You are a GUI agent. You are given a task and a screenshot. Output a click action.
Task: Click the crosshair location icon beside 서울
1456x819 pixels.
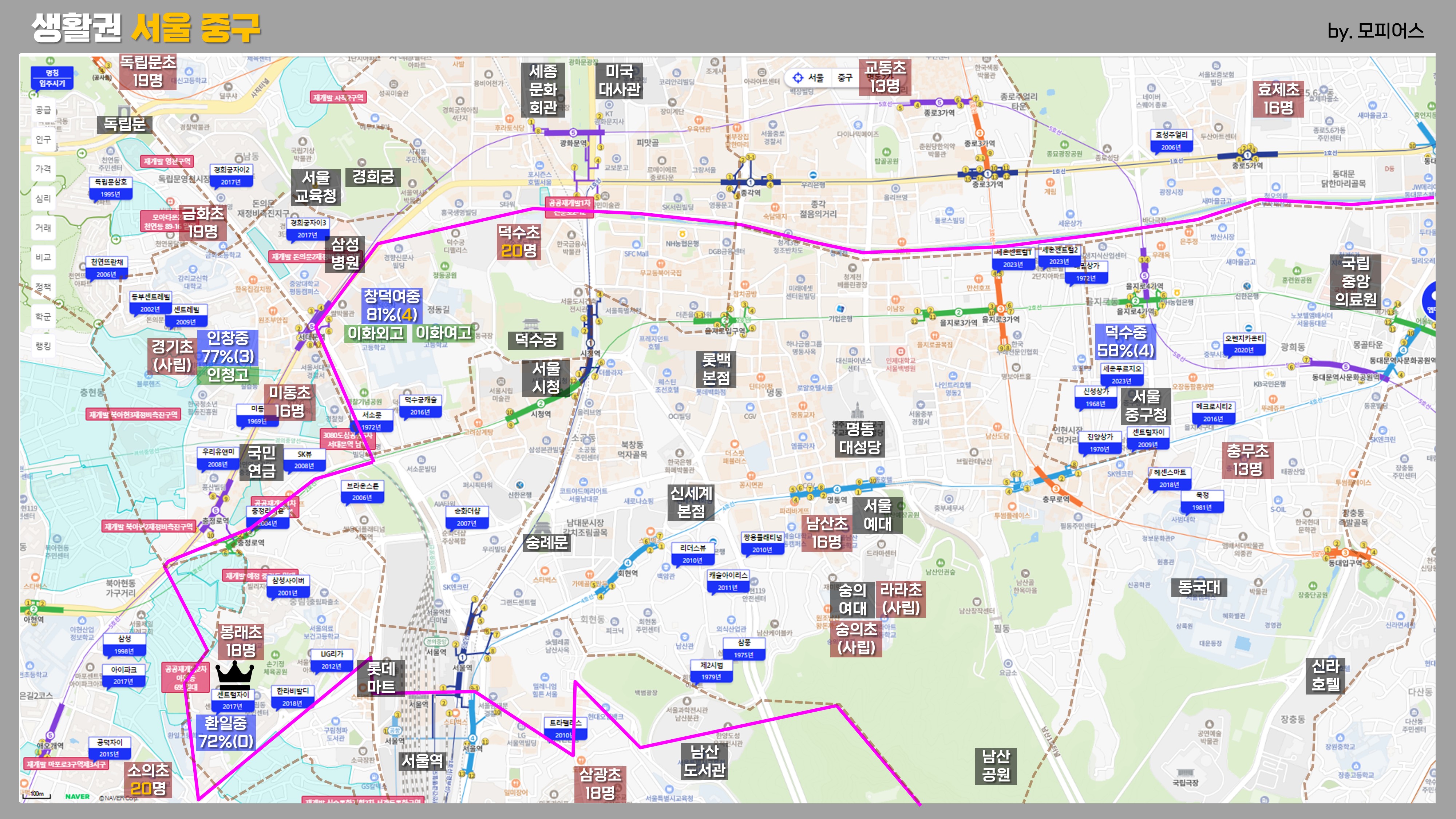coord(798,78)
